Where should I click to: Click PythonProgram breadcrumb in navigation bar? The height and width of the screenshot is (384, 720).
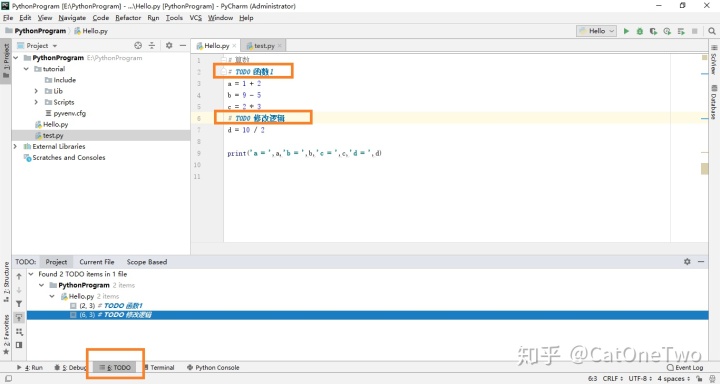[x=37, y=31]
